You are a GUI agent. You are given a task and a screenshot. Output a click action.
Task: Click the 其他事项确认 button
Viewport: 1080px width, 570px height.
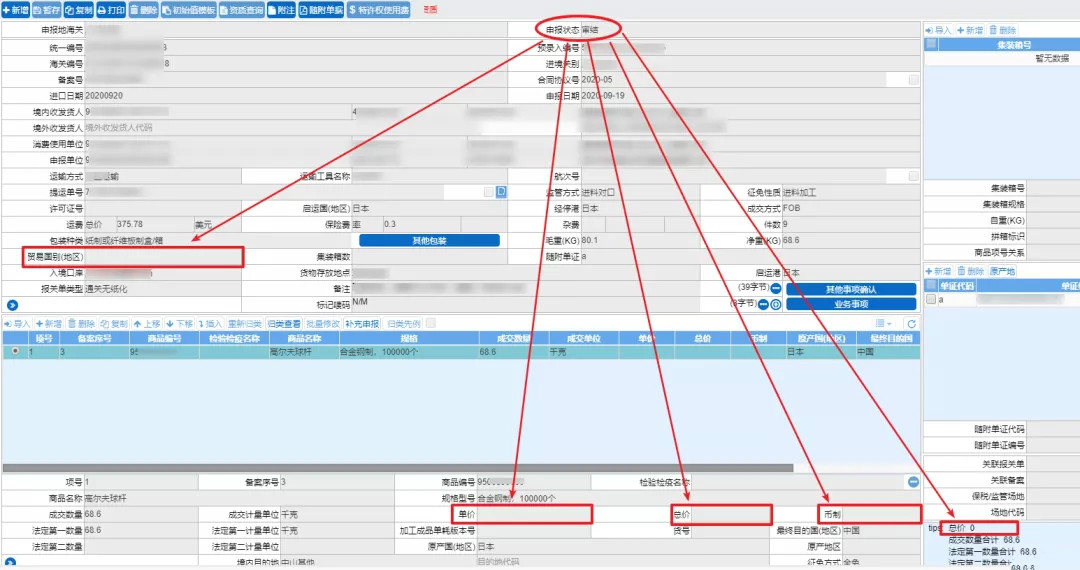point(851,289)
